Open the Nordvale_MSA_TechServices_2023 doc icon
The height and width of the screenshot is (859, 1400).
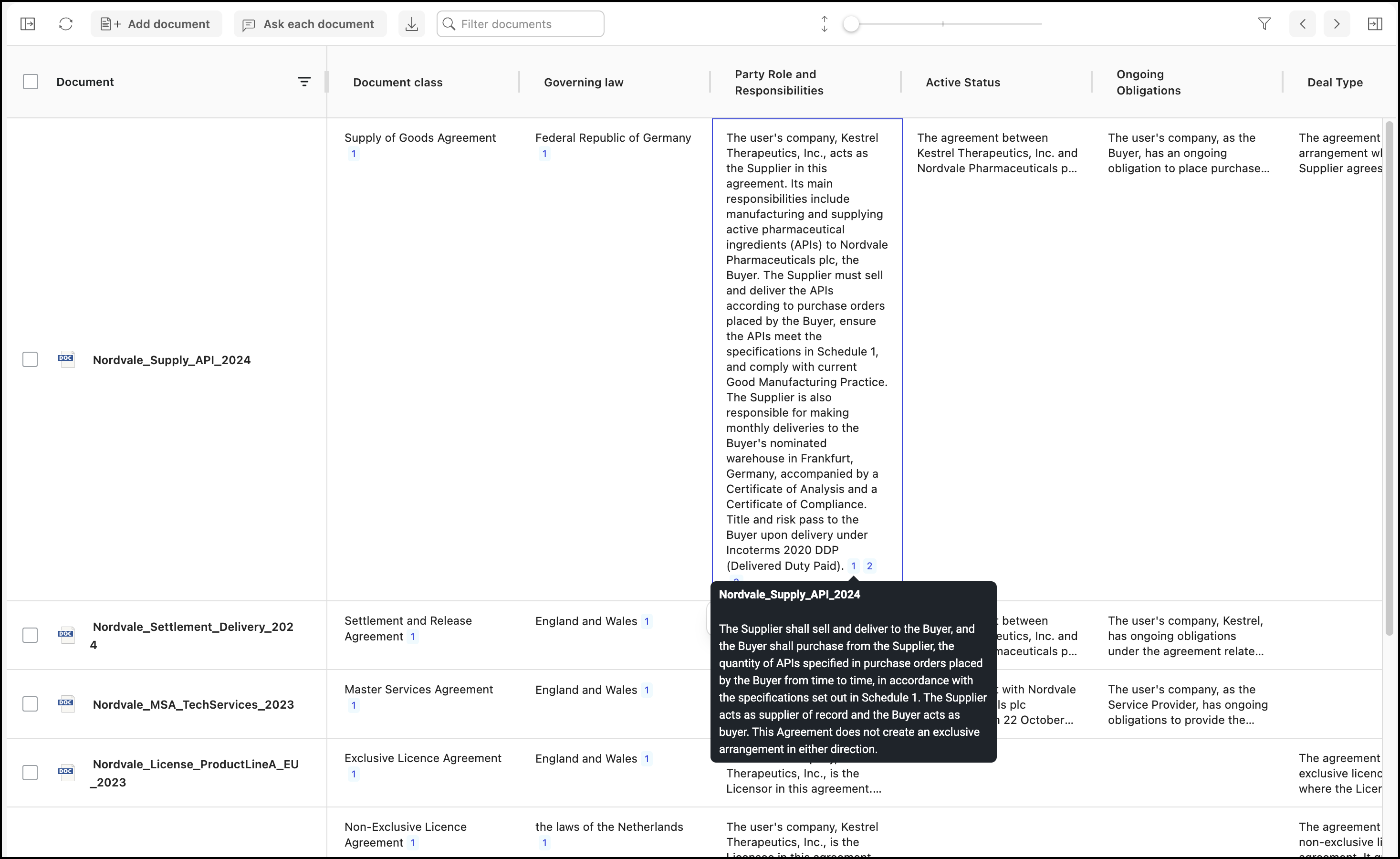pyautogui.click(x=66, y=704)
